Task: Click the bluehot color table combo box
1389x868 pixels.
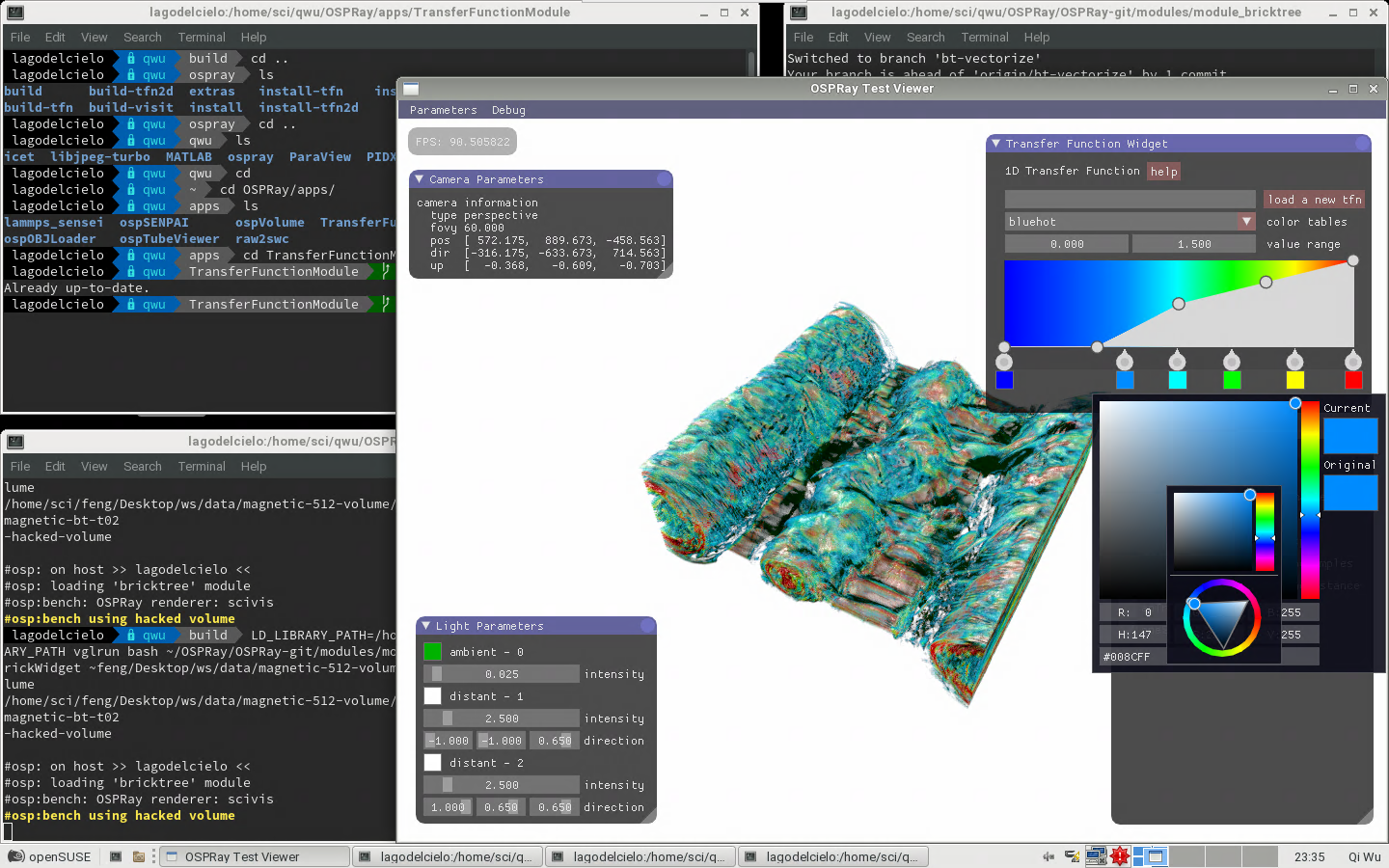Action: coord(1130,222)
